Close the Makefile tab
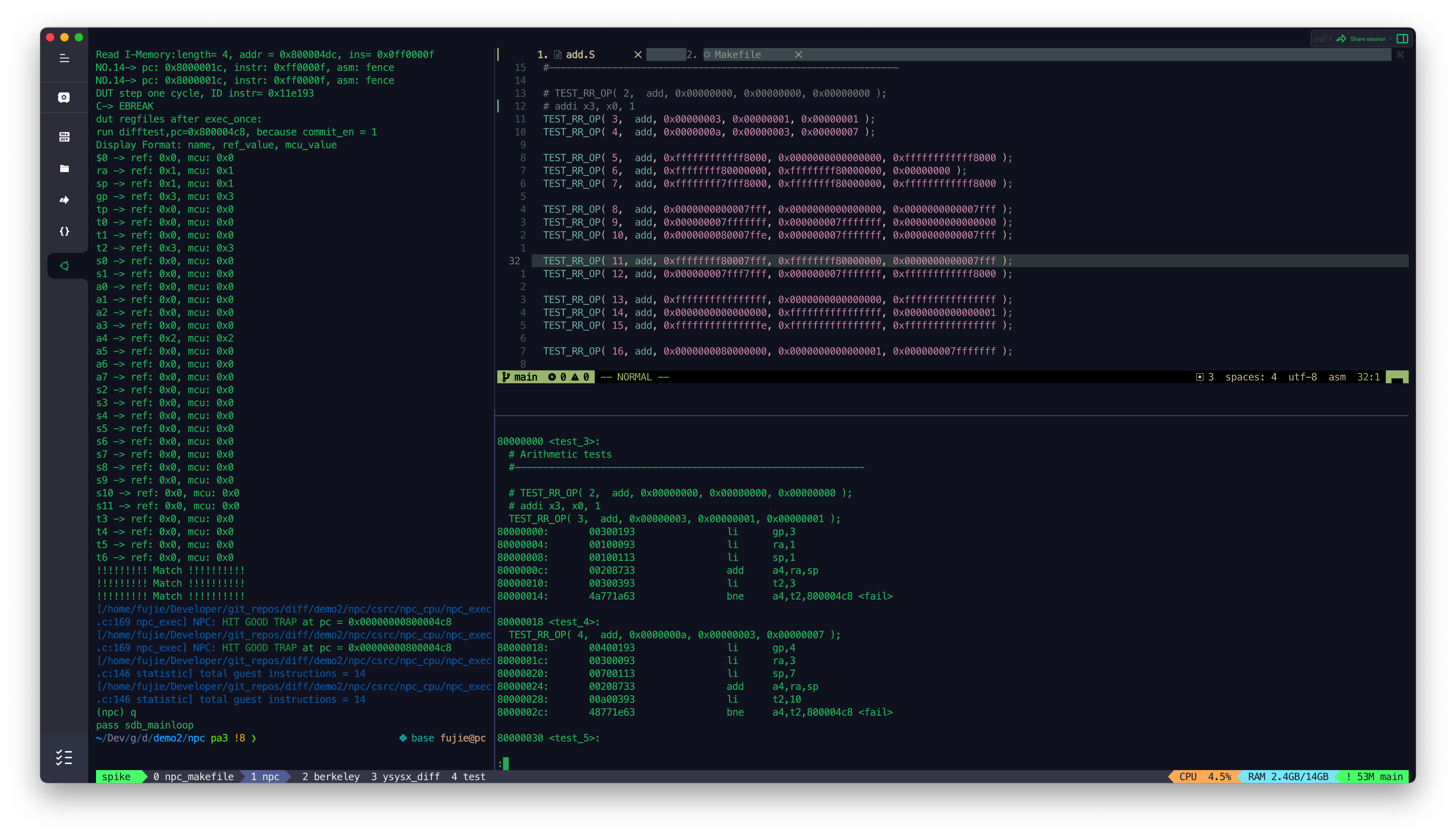Image resolution: width=1456 pixels, height=836 pixels. [x=798, y=54]
